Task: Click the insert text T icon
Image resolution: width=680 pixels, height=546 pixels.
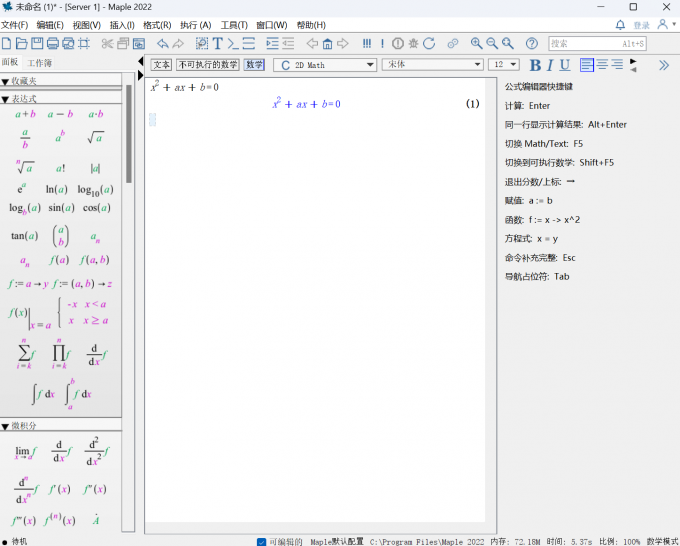Action: [217, 43]
